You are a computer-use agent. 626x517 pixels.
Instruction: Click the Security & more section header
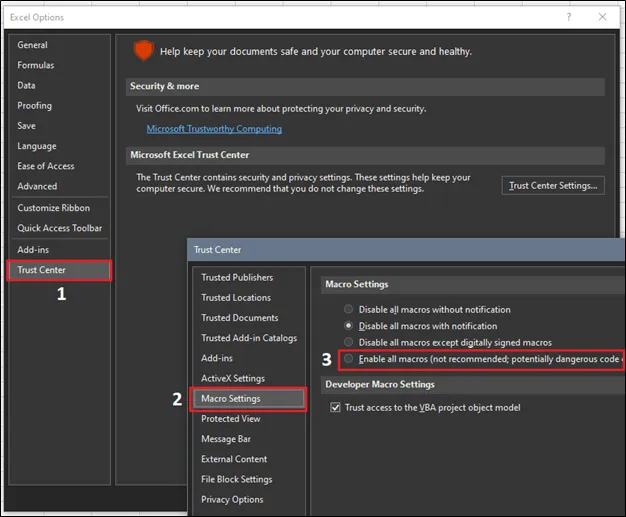(365, 87)
